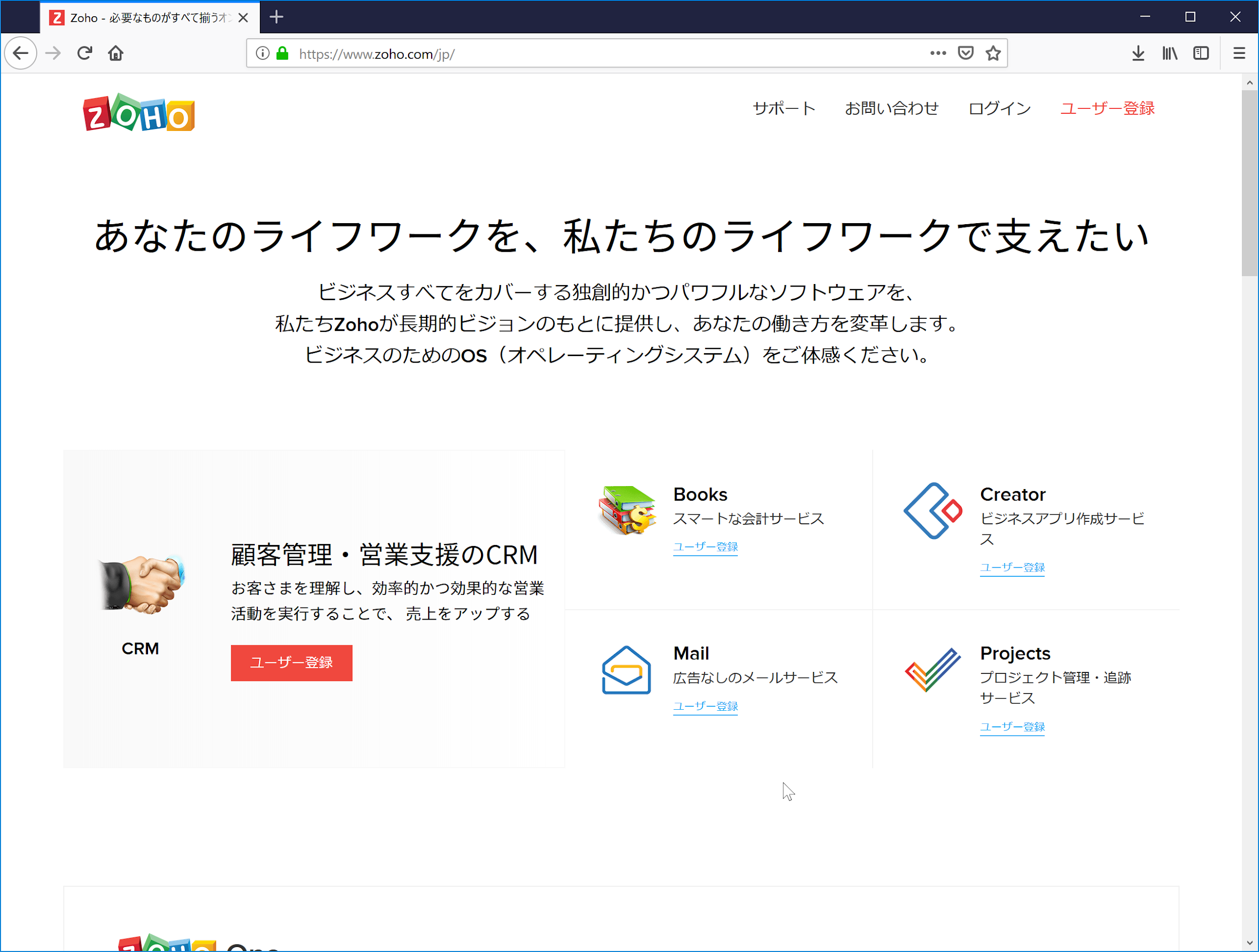The image size is (1259, 952).
Task: Click the Books heading
Action: pyautogui.click(x=700, y=494)
